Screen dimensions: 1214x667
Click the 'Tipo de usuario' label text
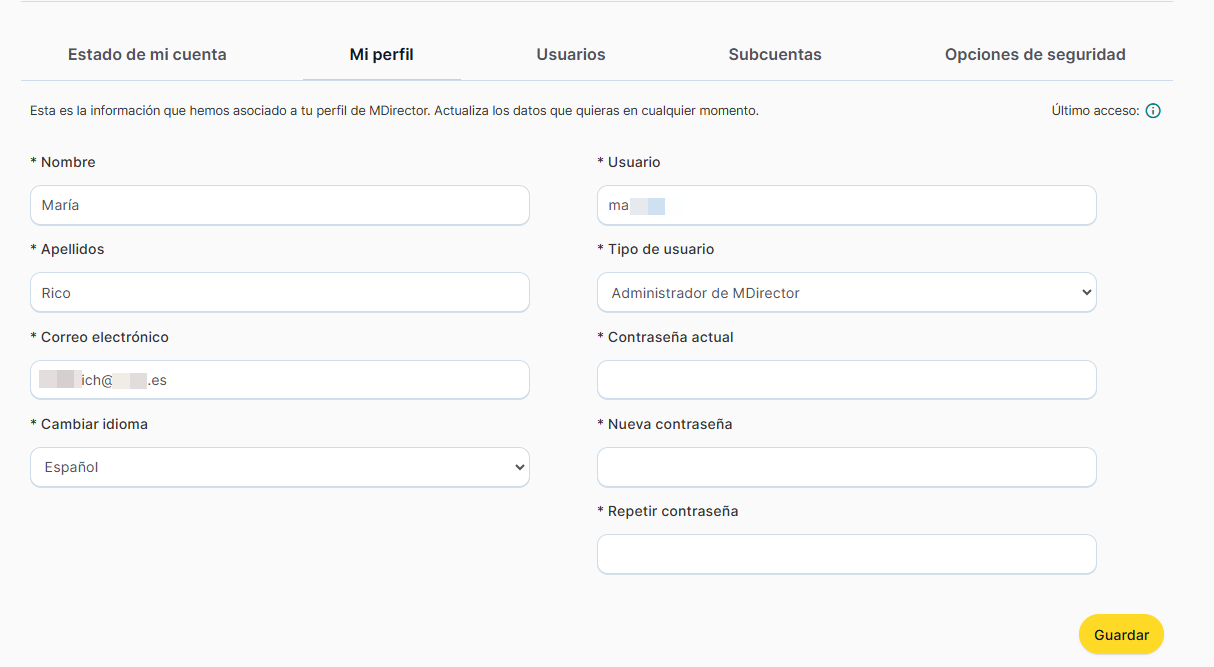tap(660, 249)
